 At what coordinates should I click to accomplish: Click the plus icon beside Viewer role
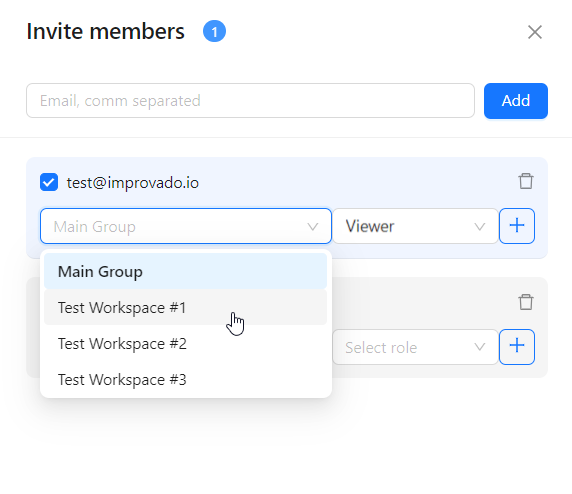click(517, 226)
